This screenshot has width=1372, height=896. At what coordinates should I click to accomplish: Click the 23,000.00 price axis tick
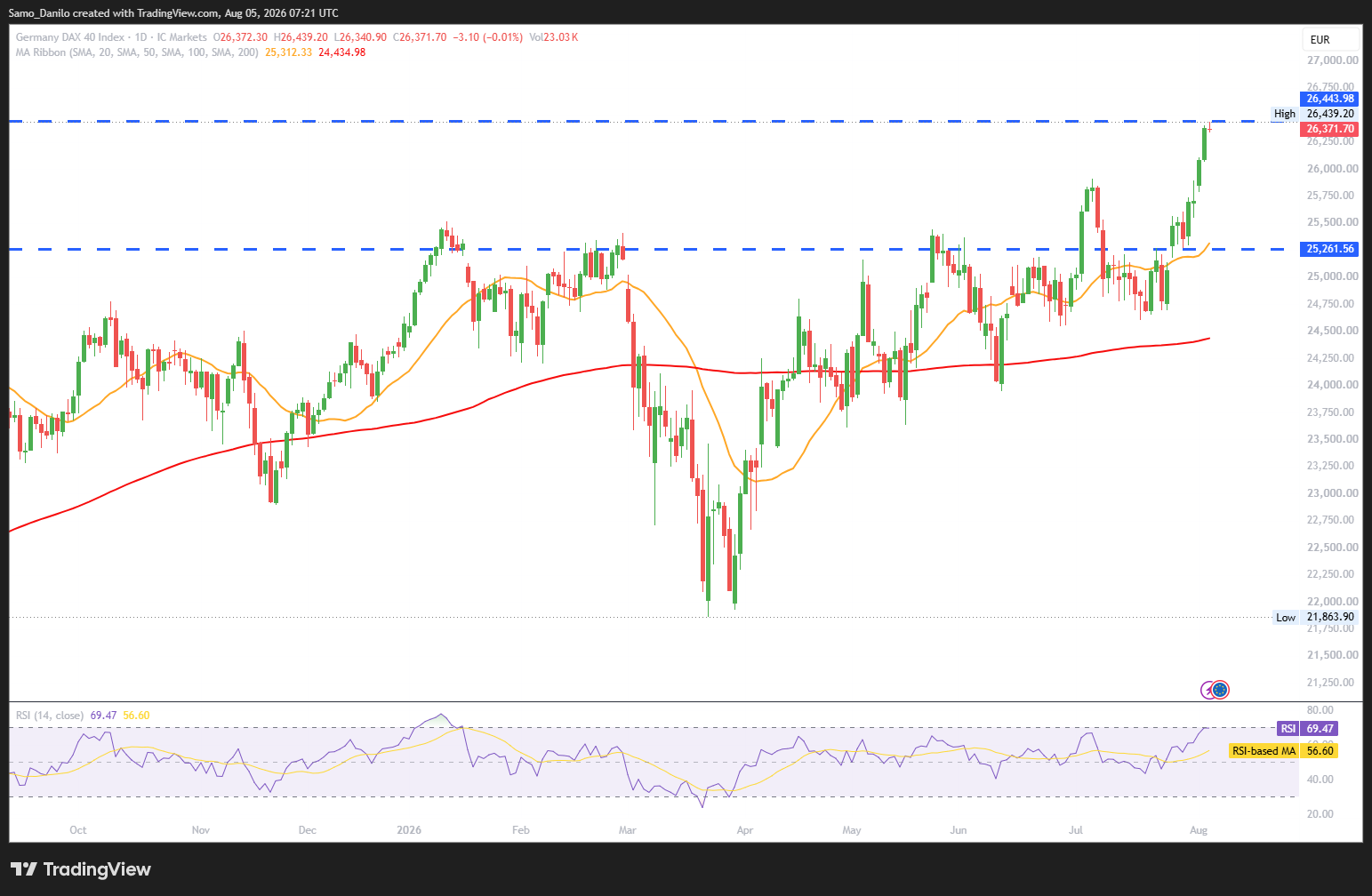coord(1332,493)
